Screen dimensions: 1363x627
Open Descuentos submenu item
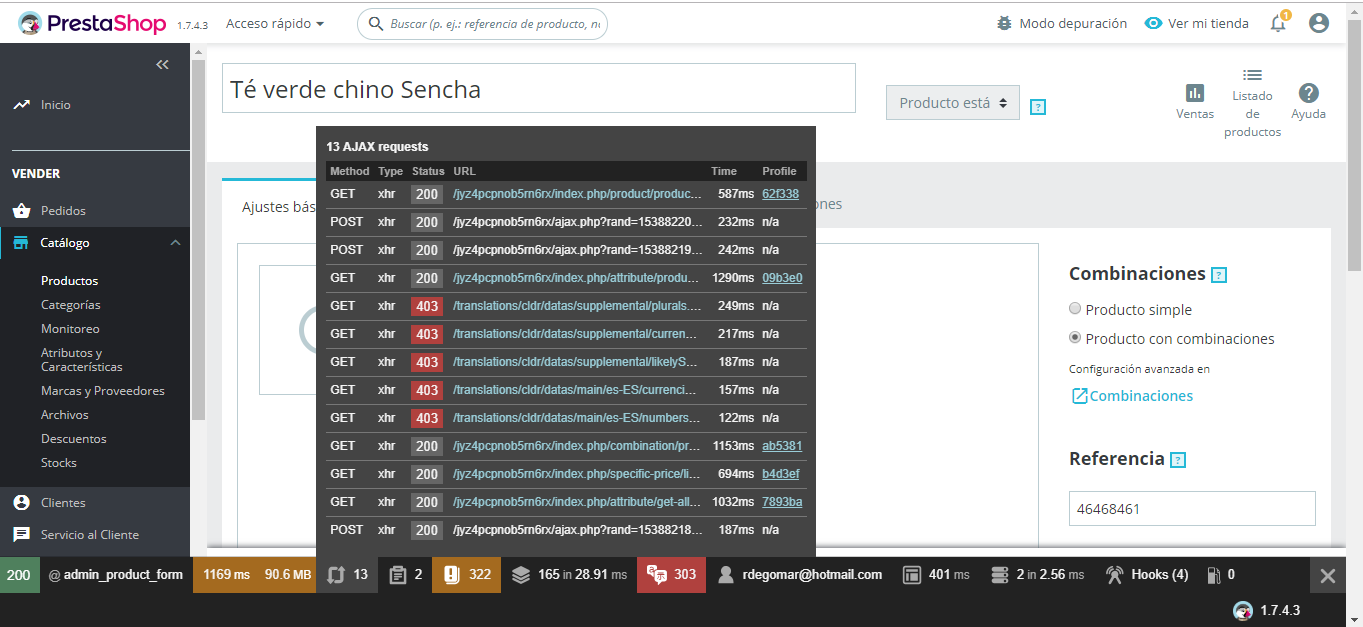74,439
